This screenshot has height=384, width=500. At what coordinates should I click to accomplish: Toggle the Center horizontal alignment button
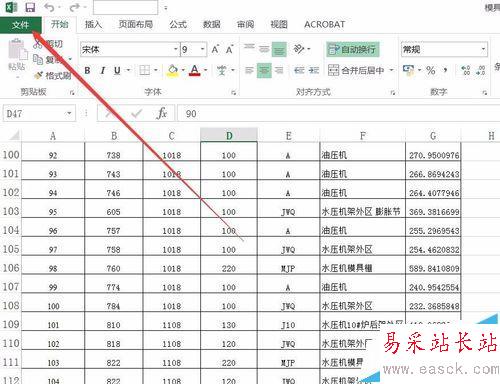point(264,70)
